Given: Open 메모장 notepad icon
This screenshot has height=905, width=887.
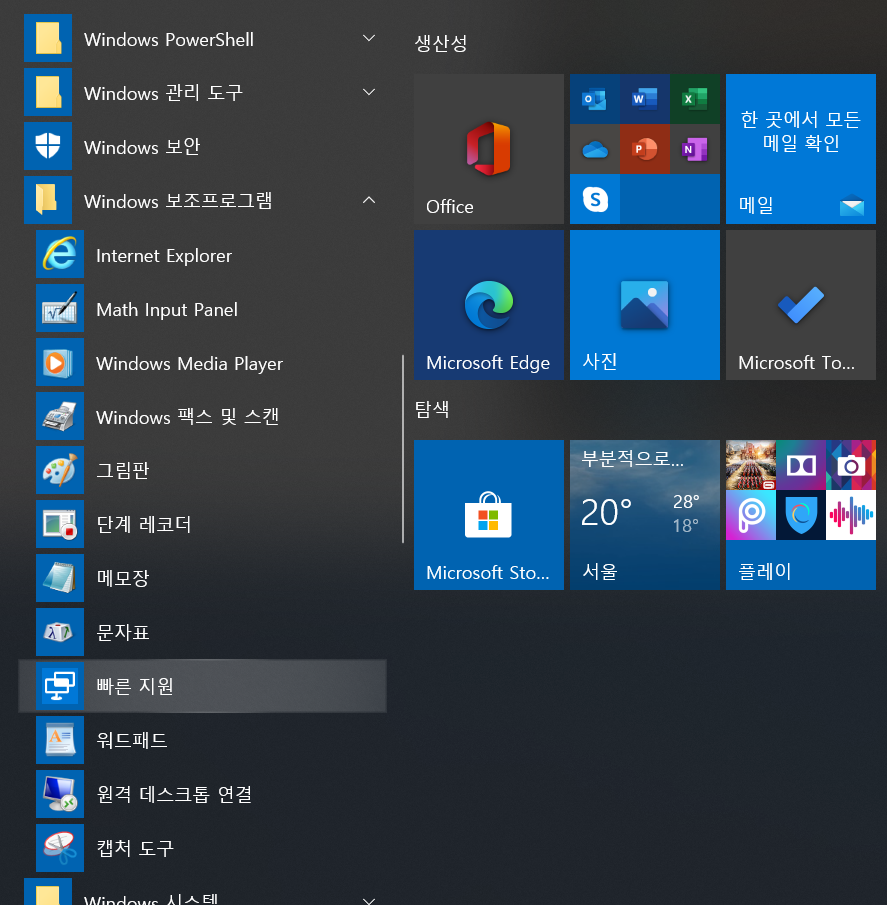Looking at the screenshot, I should tap(59, 578).
